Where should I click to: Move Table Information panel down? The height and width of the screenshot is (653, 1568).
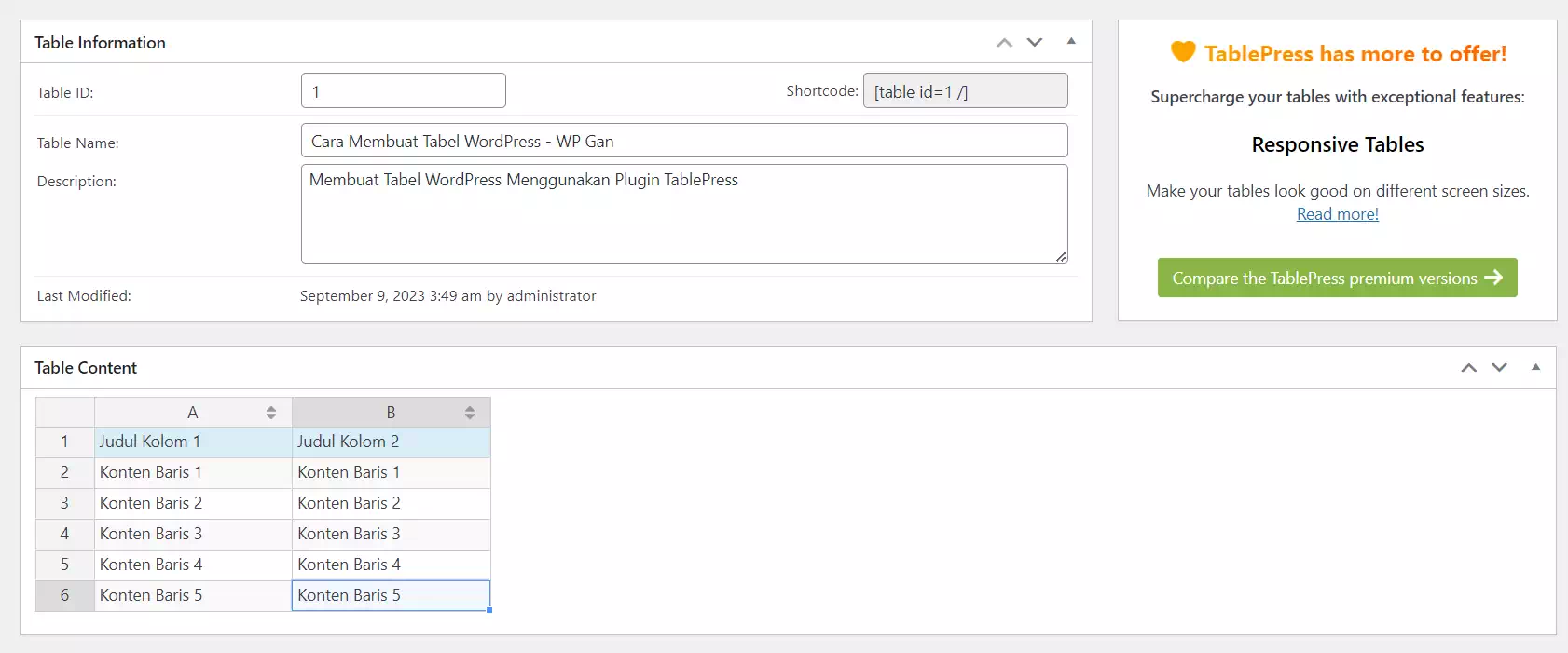(1035, 42)
